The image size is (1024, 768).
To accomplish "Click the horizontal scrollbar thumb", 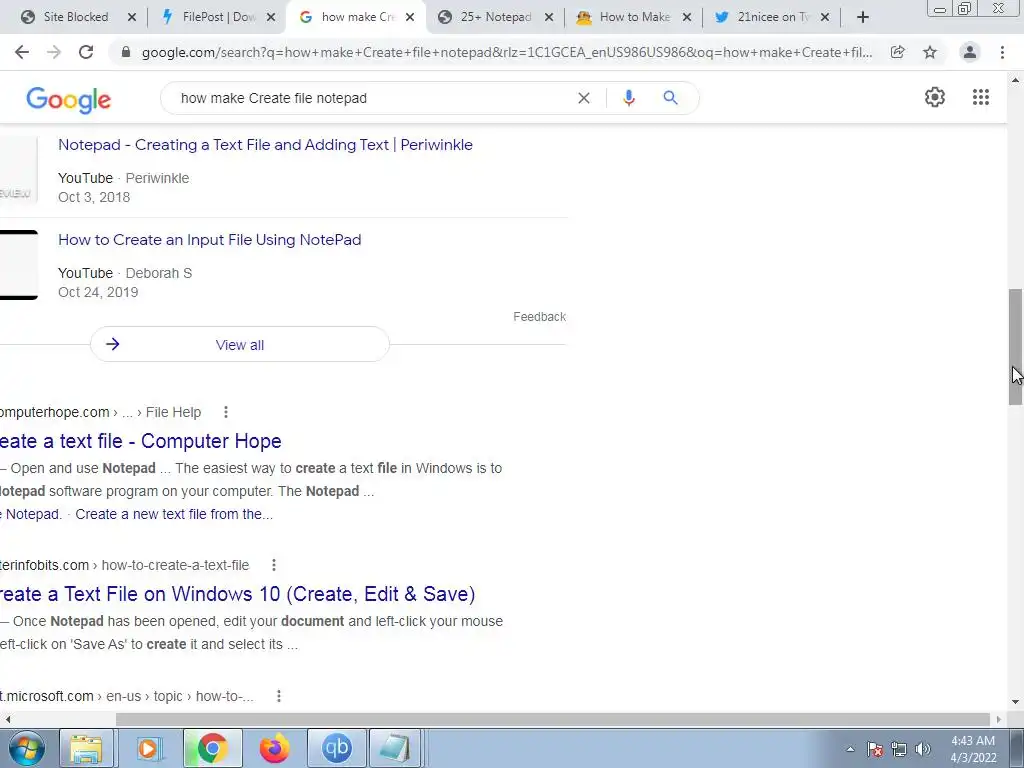I will [554, 719].
